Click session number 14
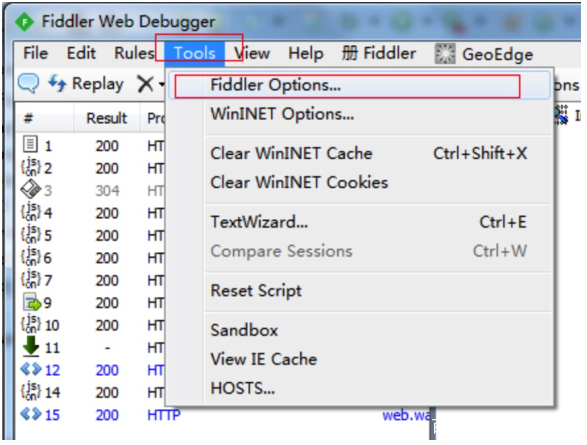 pyautogui.click(x=52, y=393)
